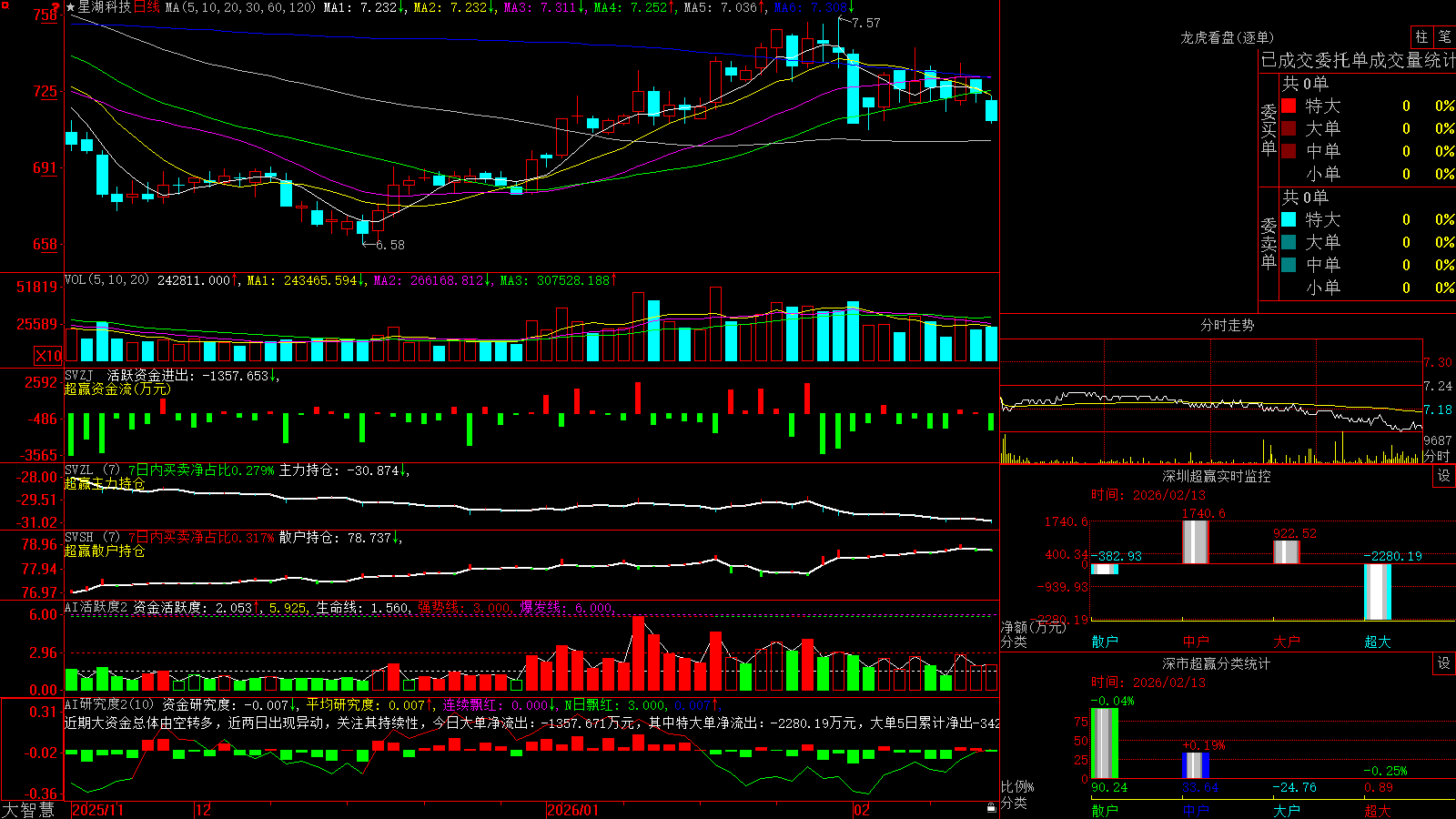Click the 强势线: 3.000 label

(x=464, y=607)
